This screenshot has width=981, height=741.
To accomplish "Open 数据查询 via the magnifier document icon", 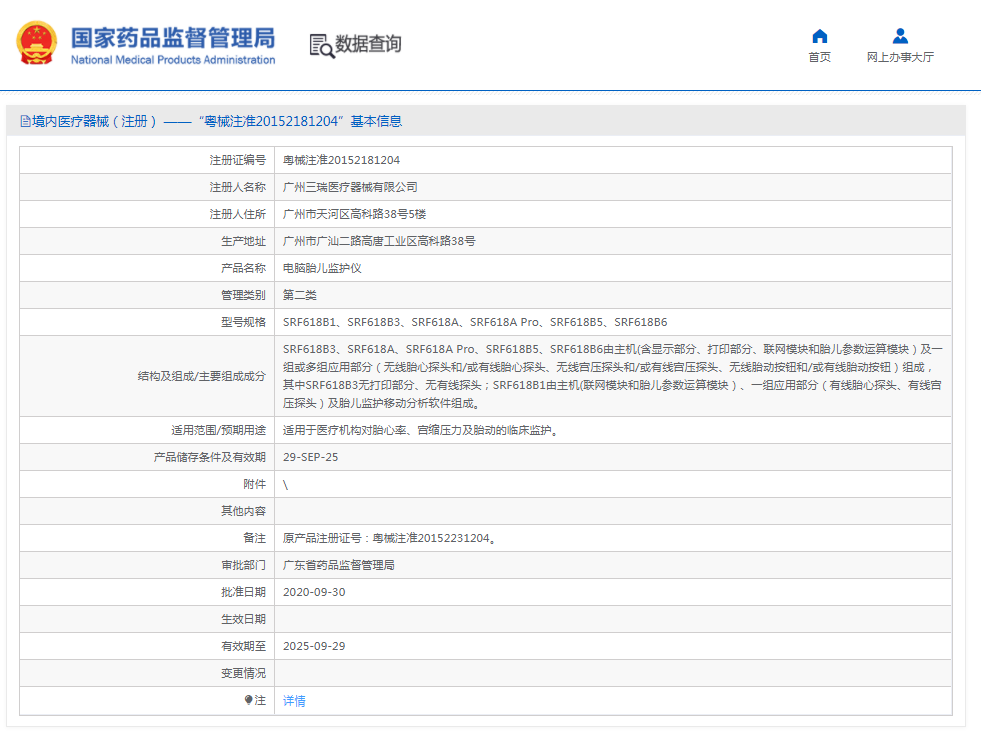I will [x=321, y=45].
